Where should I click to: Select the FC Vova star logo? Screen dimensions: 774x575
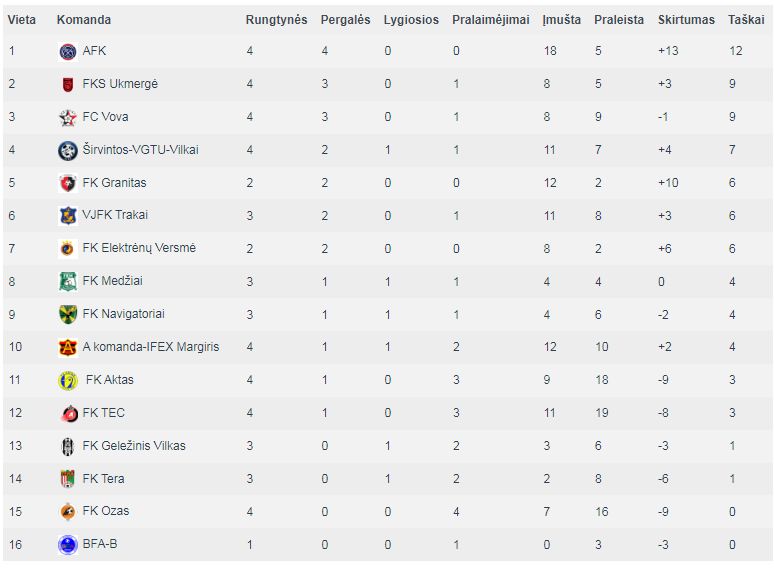coord(68,117)
